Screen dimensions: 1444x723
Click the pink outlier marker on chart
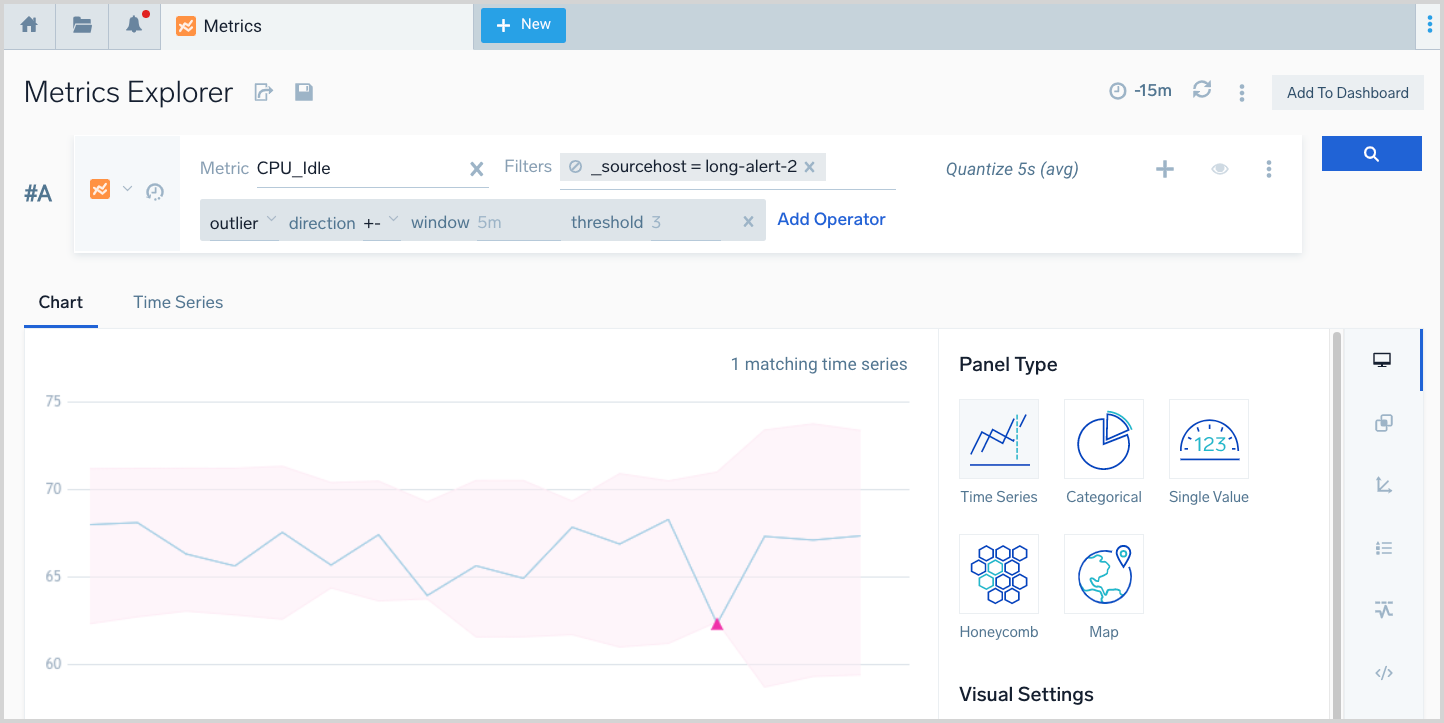click(716, 624)
